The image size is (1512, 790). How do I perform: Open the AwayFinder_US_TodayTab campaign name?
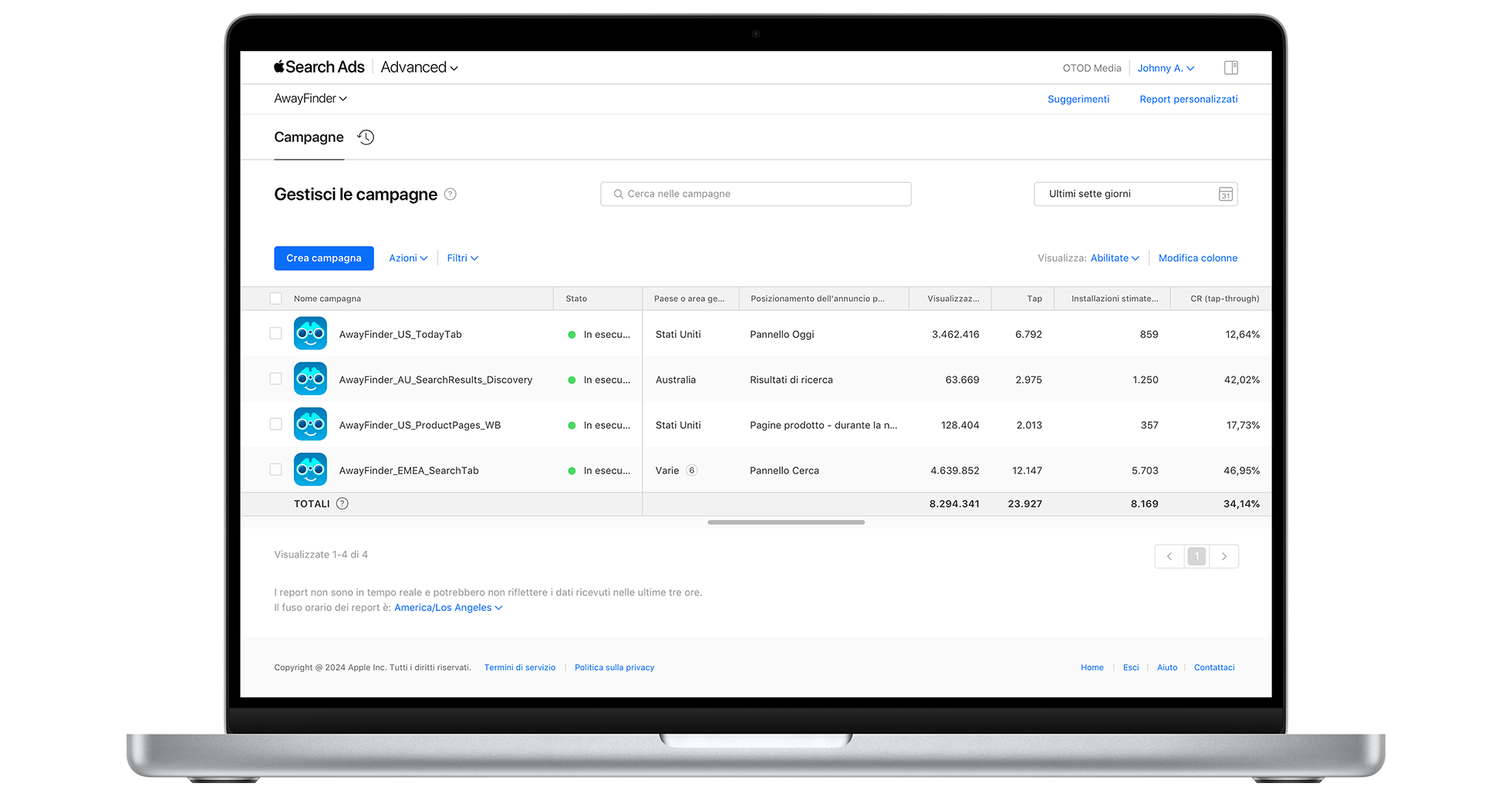coord(400,335)
